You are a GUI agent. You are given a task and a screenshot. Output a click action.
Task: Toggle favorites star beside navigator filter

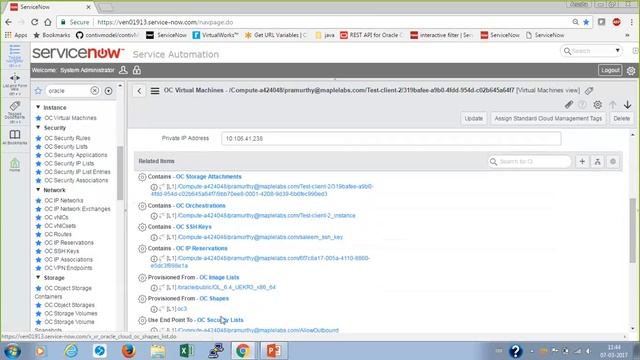38,91
